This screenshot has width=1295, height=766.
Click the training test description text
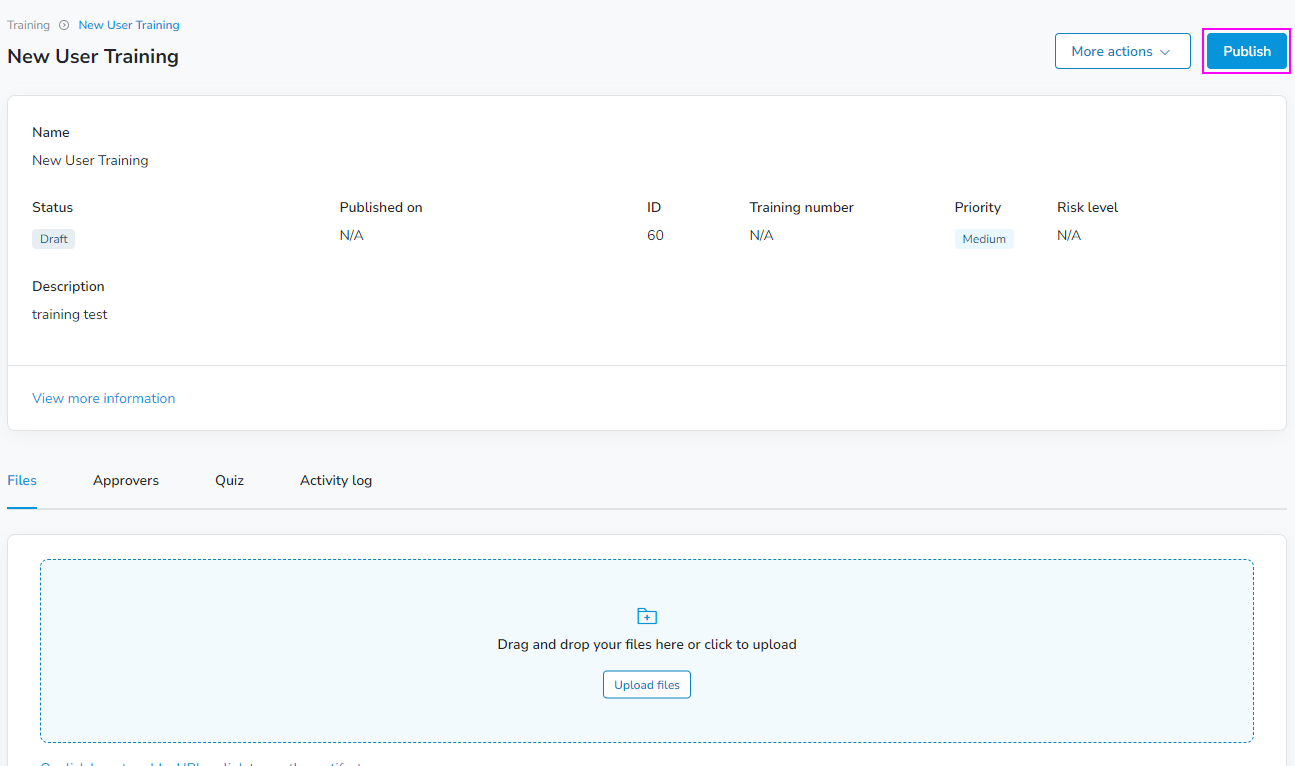pyautogui.click(x=70, y=313)
